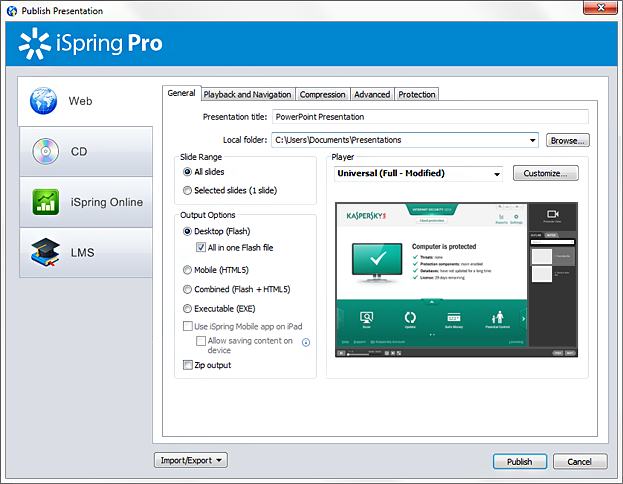Image resolution: width=623 pixels, height=484 pixels.
Task: Cancel the publish dialog
Action: point(580,461)
